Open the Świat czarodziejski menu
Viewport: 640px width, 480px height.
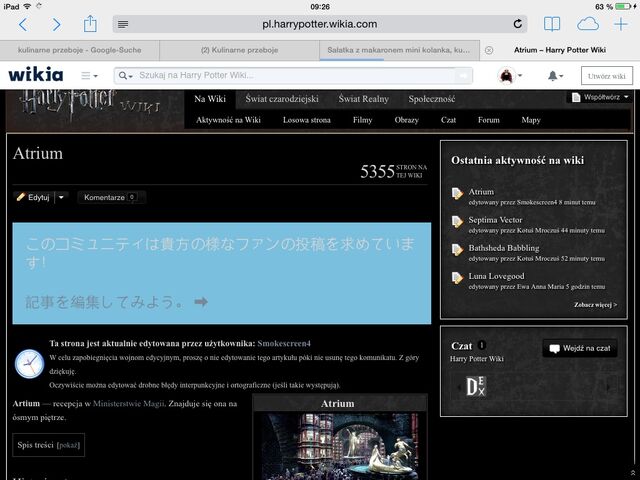(282, 99)
